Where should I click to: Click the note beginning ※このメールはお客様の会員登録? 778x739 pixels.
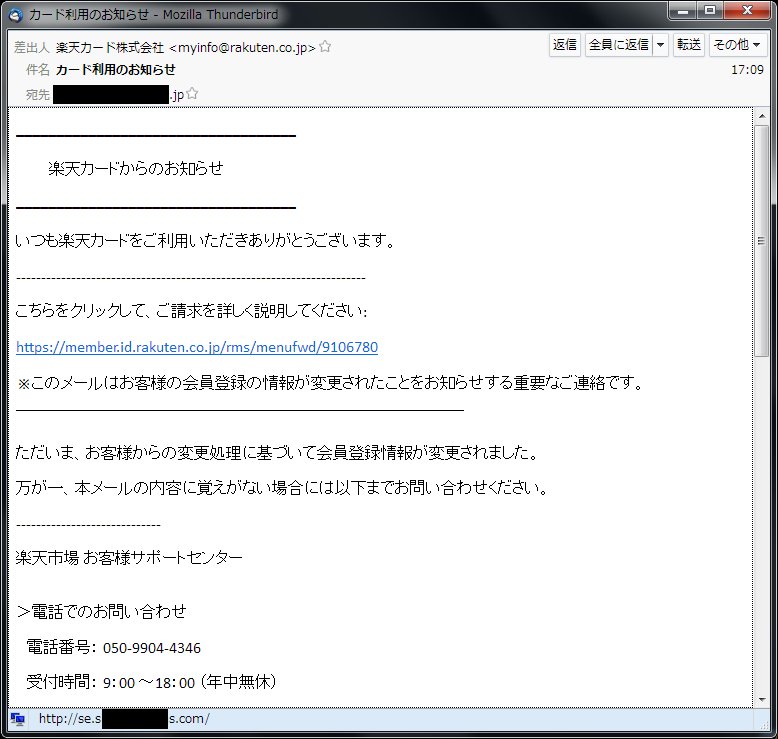coord(330,383)
